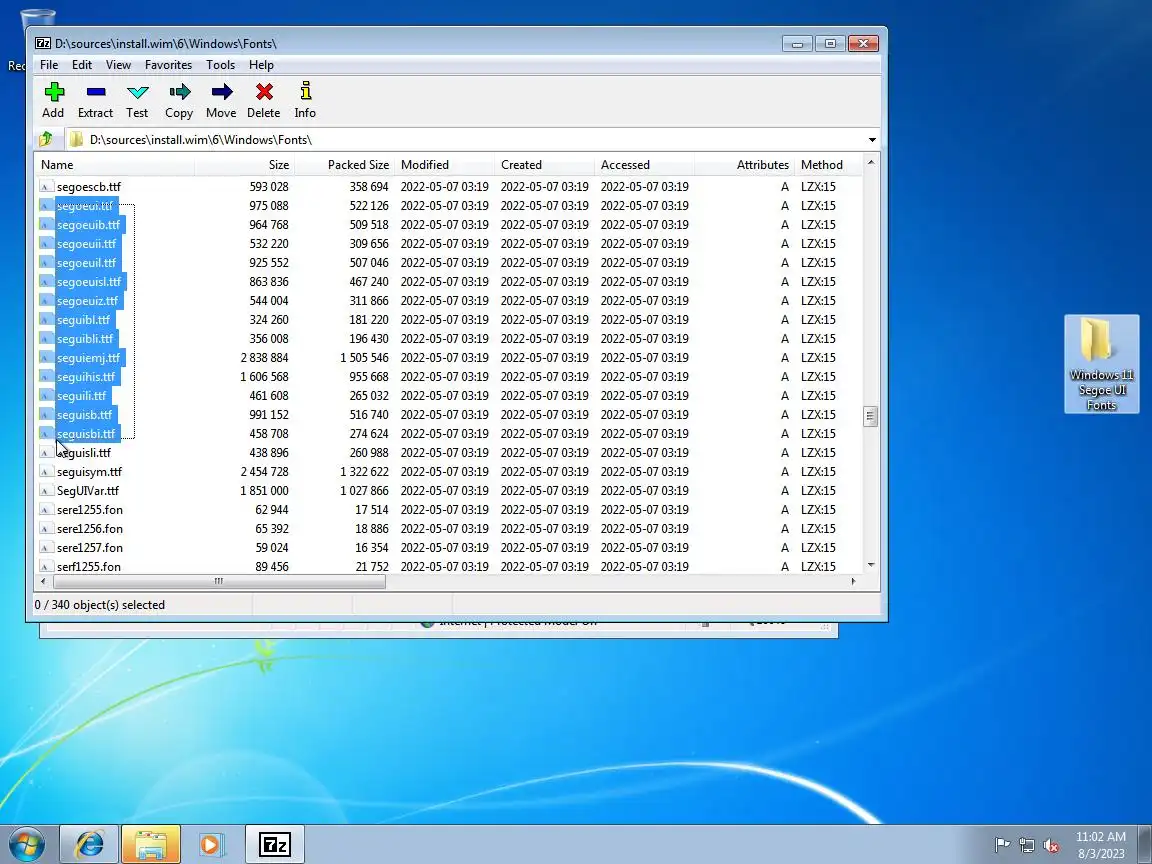
Task: Click file icon of sere1257.fon
Action: (46, 548)
